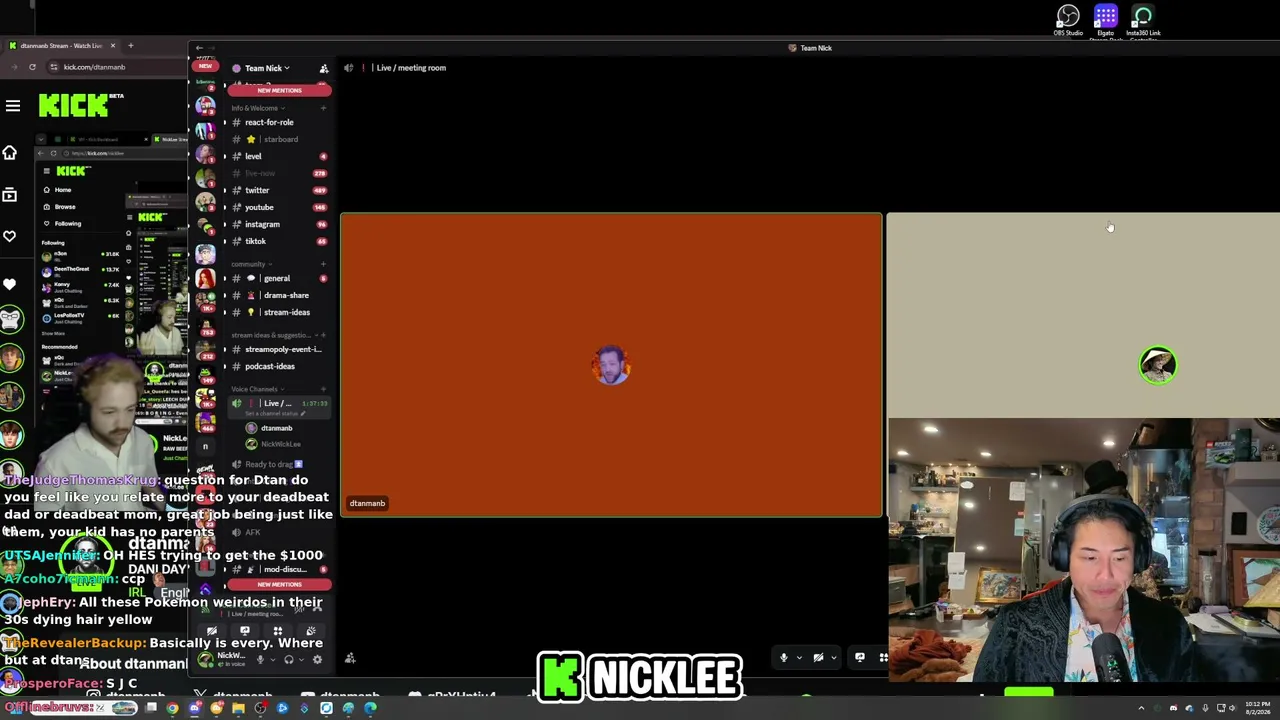Image resolution: width=1280 pixels, height=720 pixels.
Task: Jump to the top New Mentions banner
Action: point(279,90)
